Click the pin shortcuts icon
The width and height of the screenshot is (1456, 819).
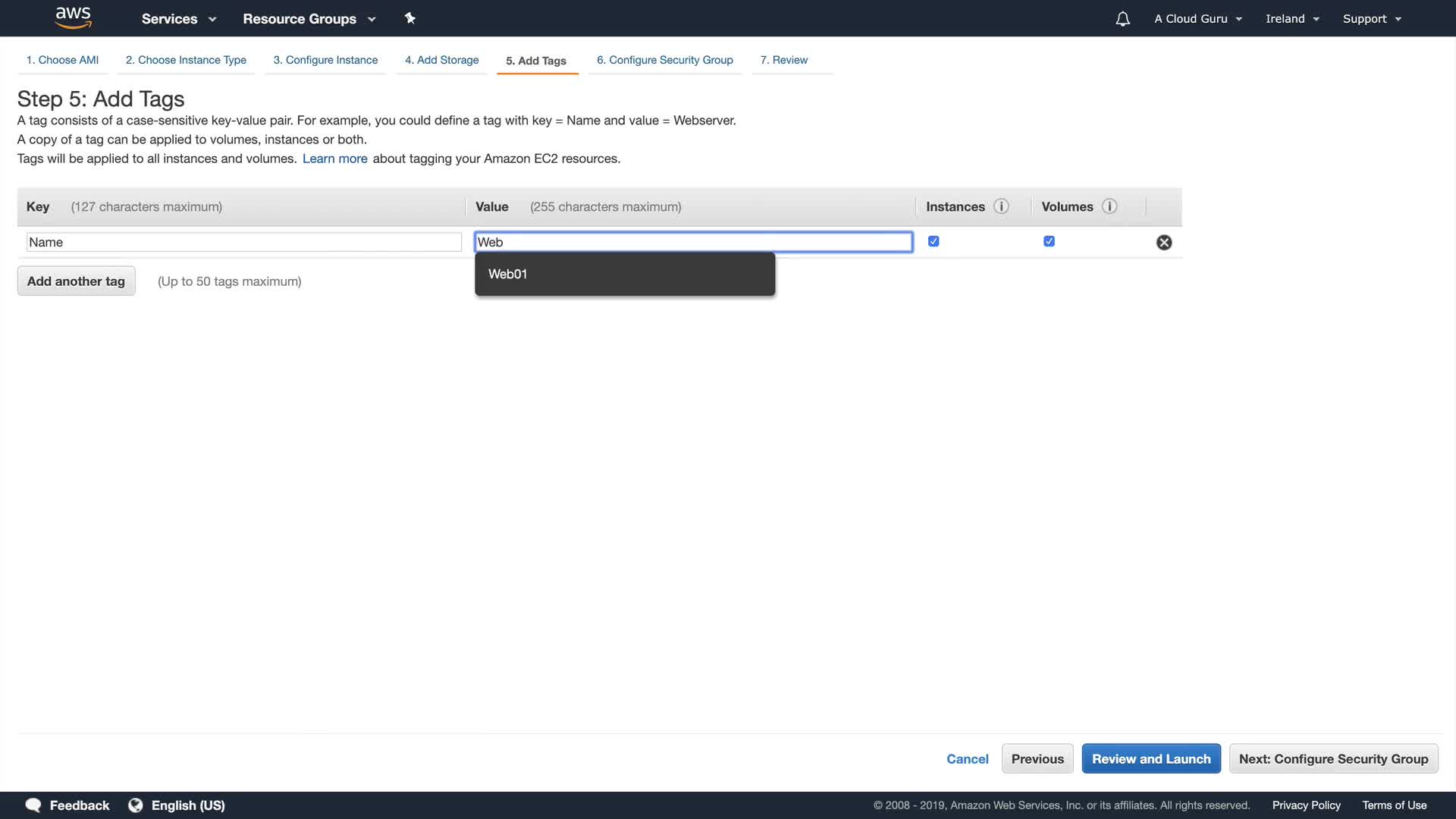(409, 18)
